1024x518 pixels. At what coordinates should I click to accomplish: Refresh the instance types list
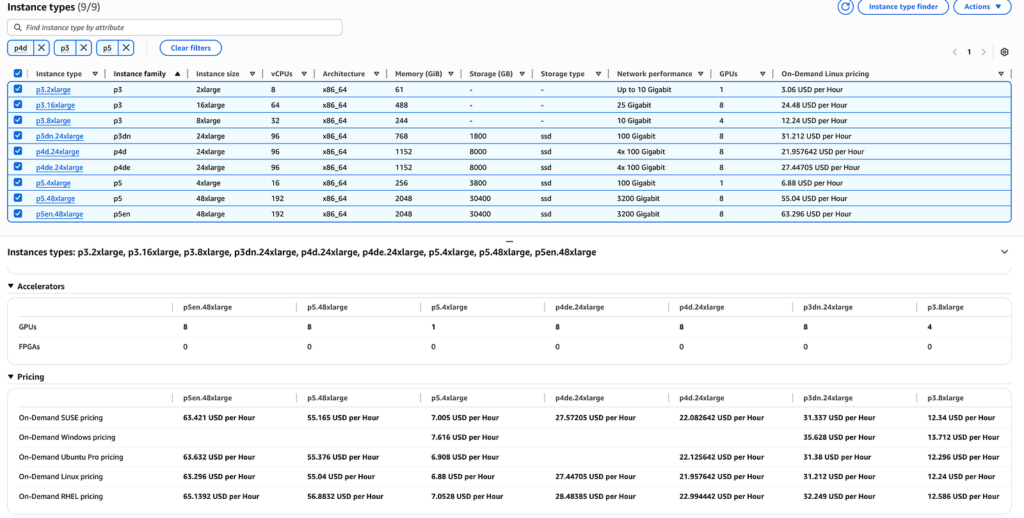[845, 7]
